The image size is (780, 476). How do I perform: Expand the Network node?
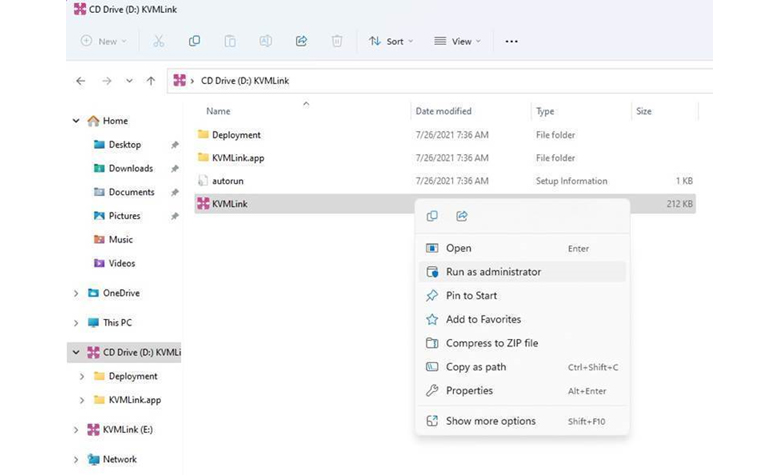click(76, 460)
